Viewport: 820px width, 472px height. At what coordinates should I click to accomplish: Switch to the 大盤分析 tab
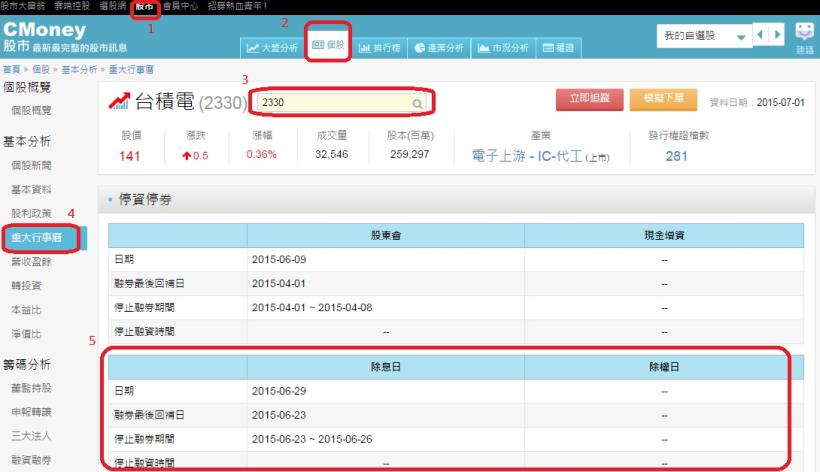pyautogui.click(x=272, y=48)
